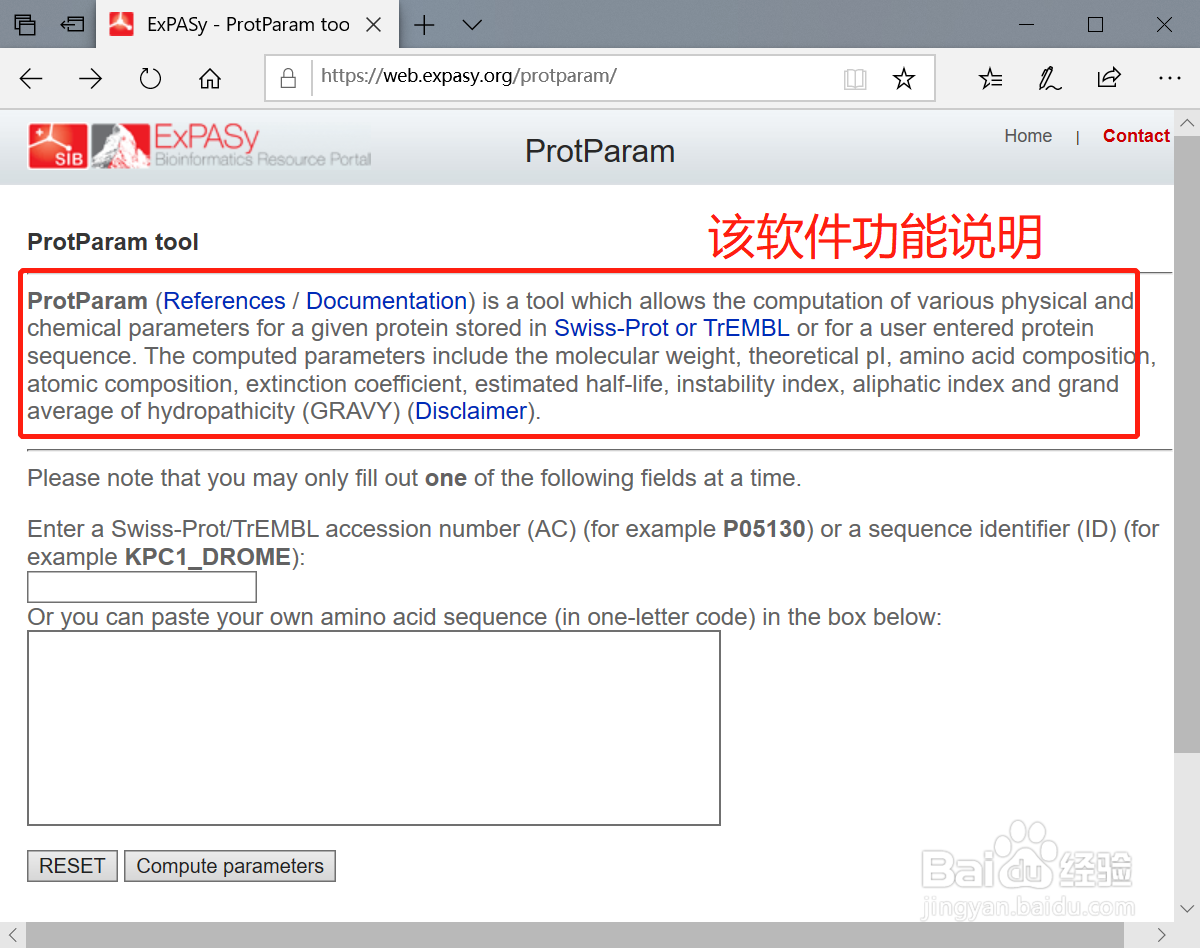Screen dimensions: 1200x948
Task: Open the tab overview icon in Edge
Action: coord(26,24)
